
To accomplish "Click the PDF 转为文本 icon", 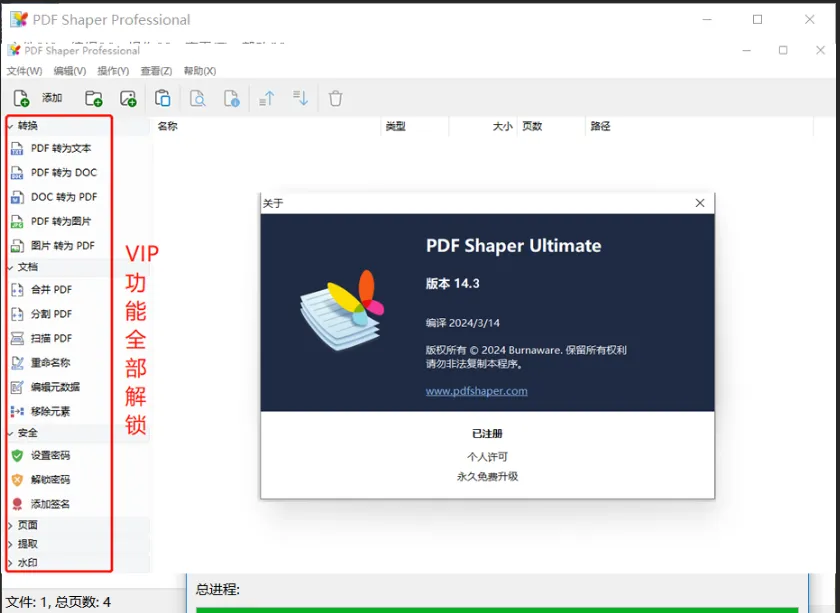I will (x=17, y=148).
